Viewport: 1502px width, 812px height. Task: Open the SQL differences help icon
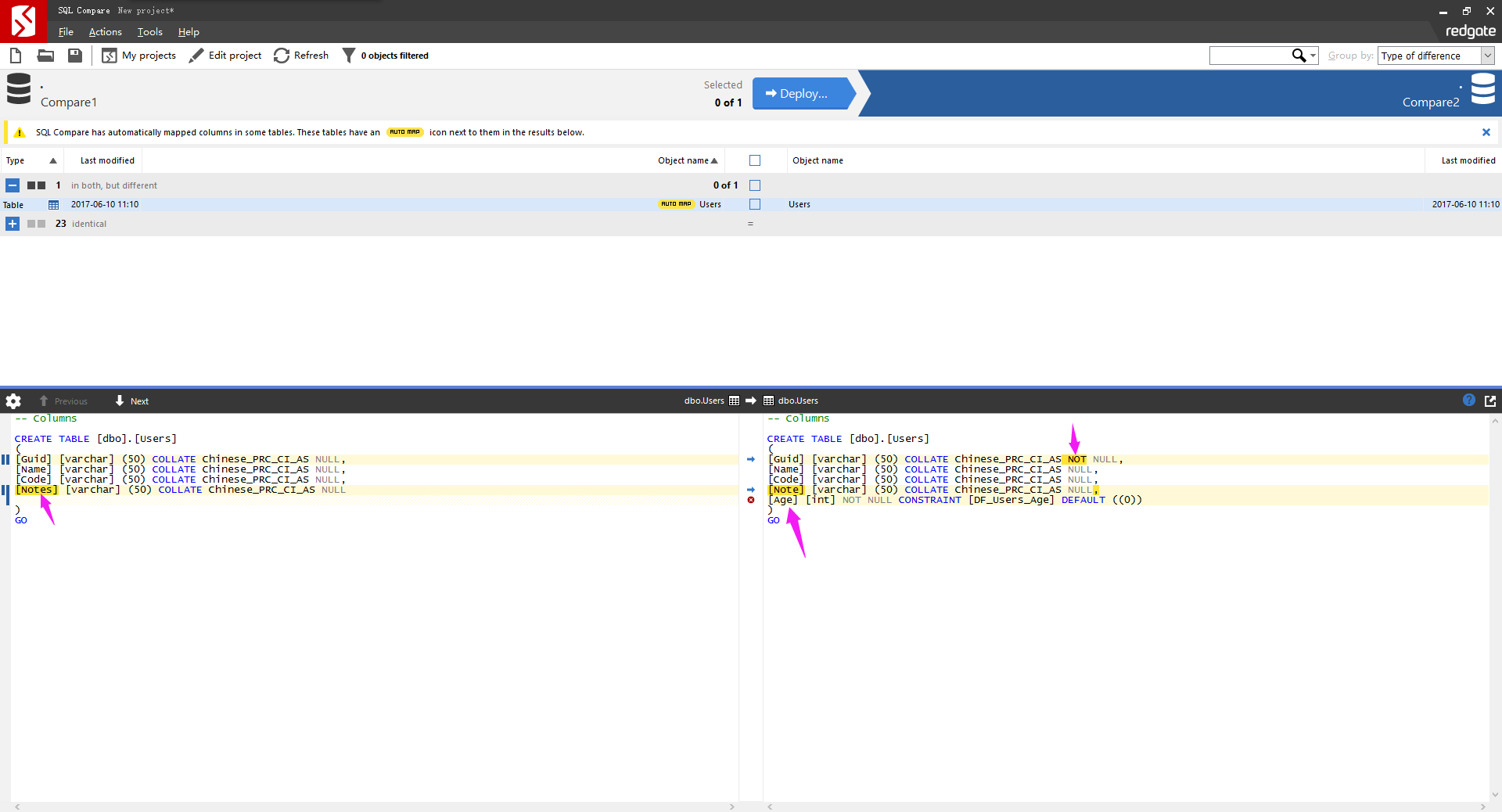click(x=1469, y=401)
